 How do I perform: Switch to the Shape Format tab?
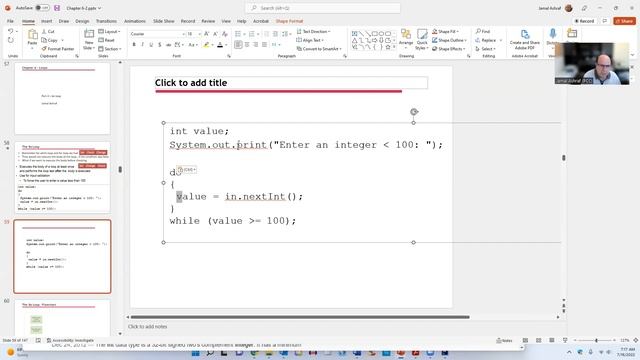(289, 21)
